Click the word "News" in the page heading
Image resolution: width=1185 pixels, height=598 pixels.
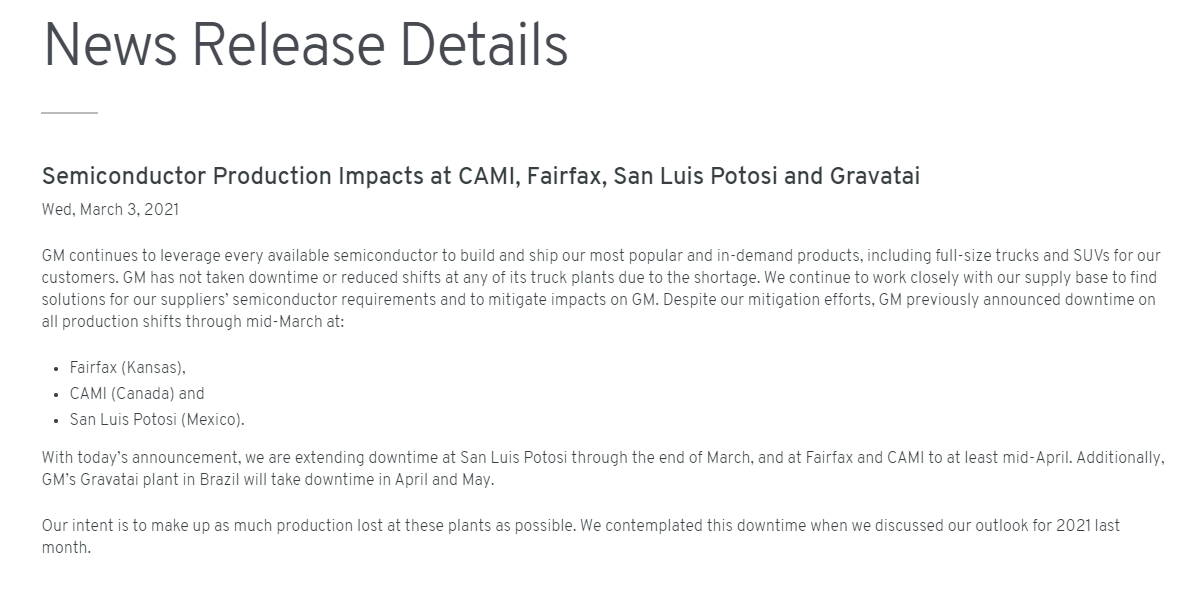tap(110, 45)
